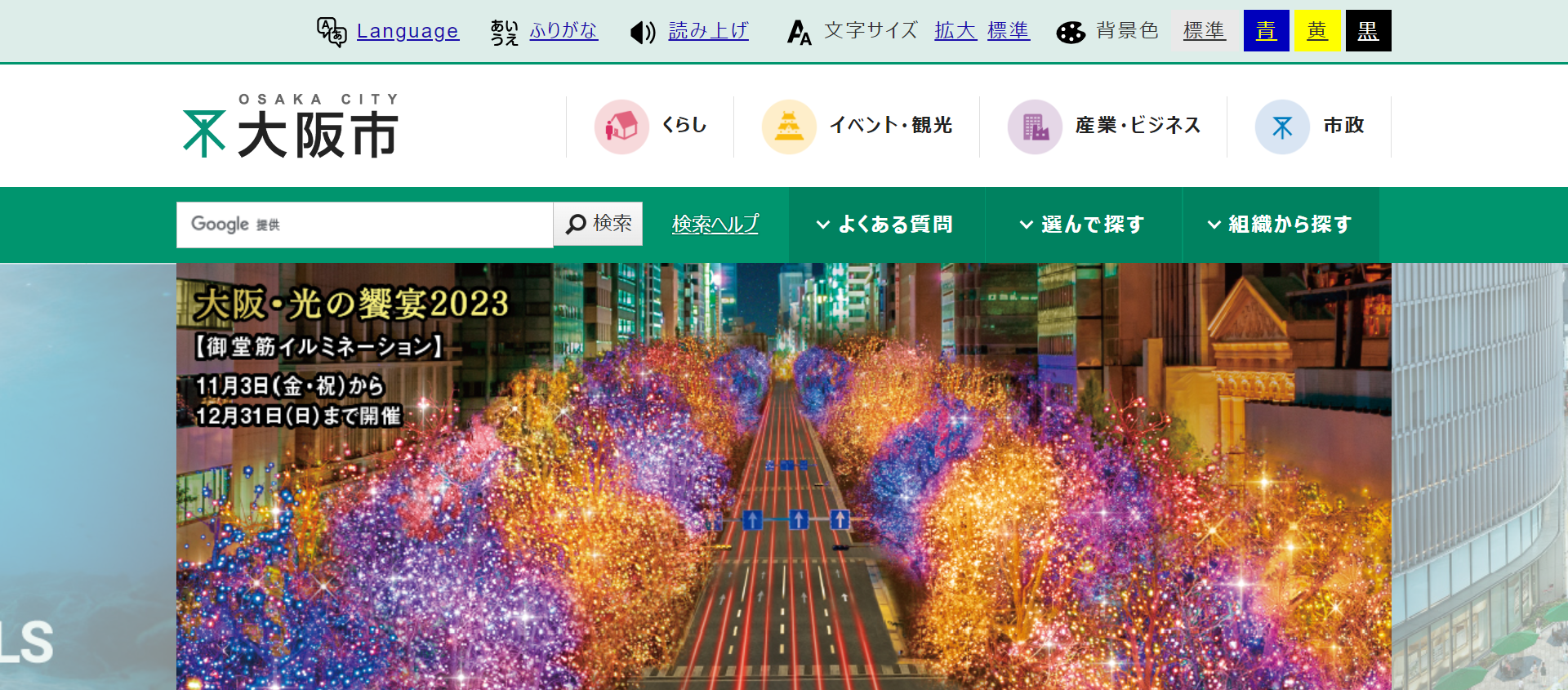Click the 背景色 label text
The height and width of the screenshot is (690, 1568).
(1128, 31)
